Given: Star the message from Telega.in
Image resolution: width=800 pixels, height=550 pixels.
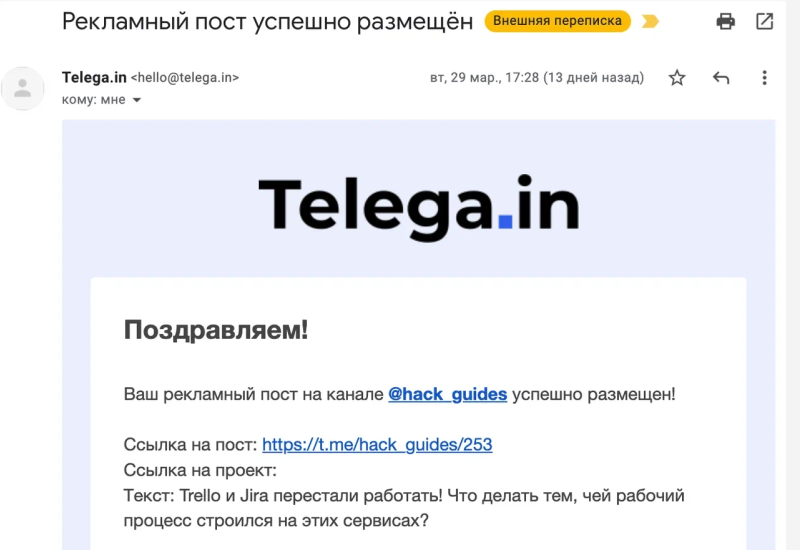Looking at the screenshot, I should (x=677, y=78).
